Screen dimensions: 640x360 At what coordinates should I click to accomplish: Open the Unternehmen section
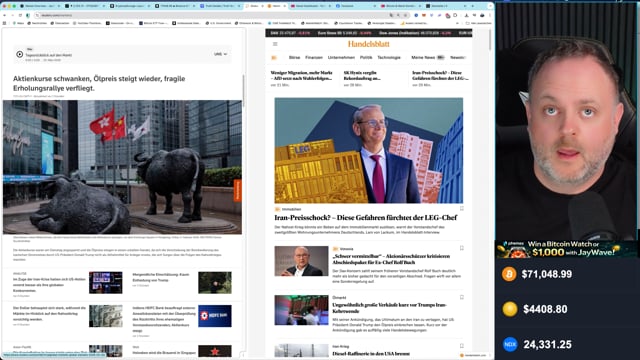coord(341,58)
